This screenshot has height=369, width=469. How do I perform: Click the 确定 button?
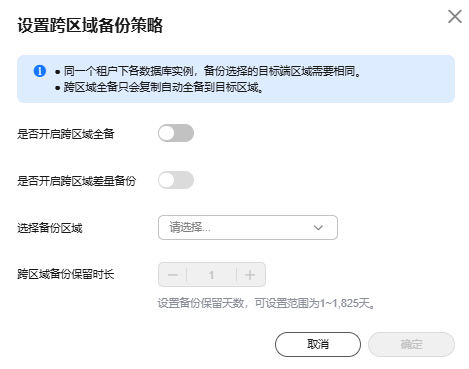tap(411, 344)
